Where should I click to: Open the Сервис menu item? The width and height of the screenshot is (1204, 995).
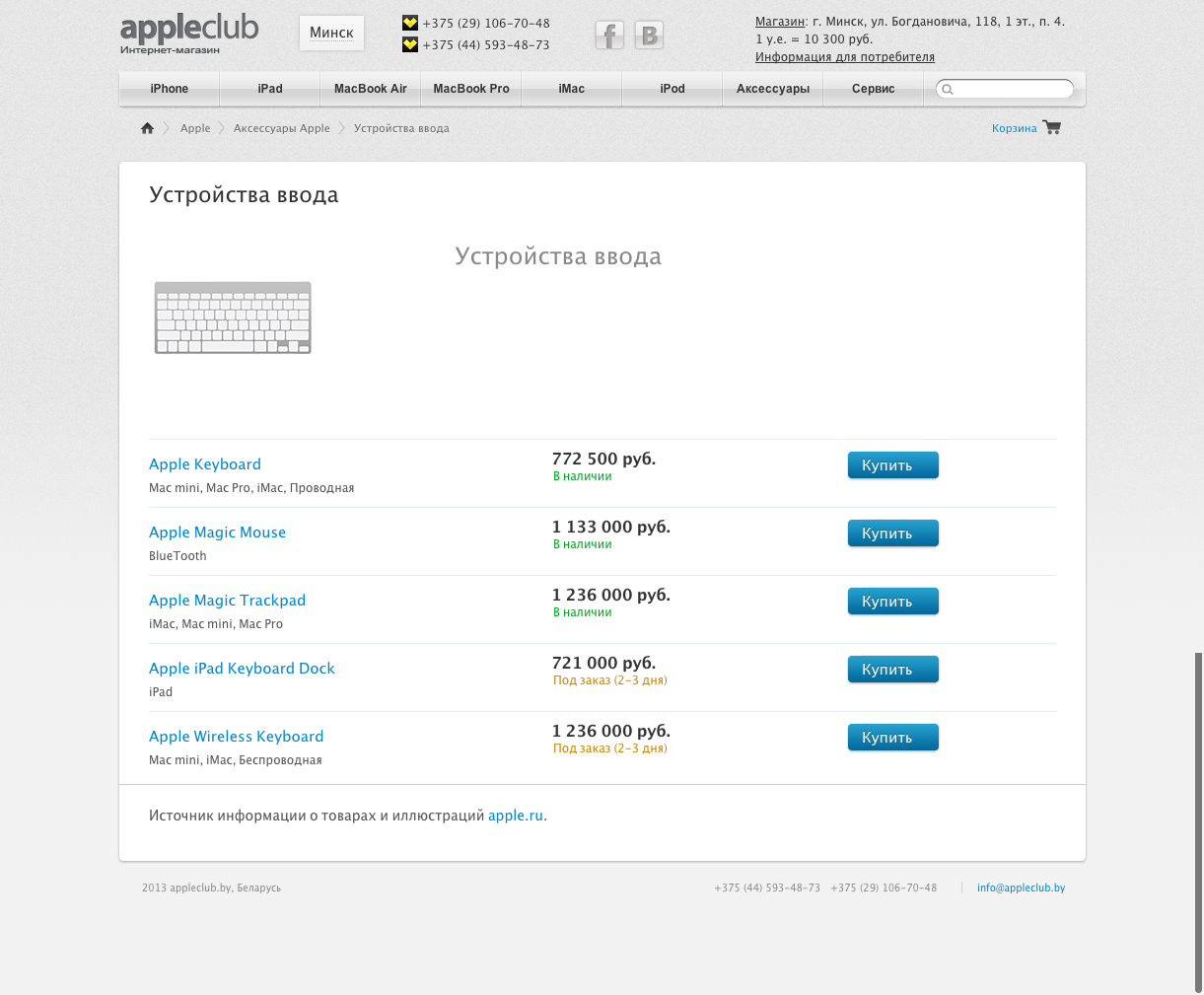874,89
